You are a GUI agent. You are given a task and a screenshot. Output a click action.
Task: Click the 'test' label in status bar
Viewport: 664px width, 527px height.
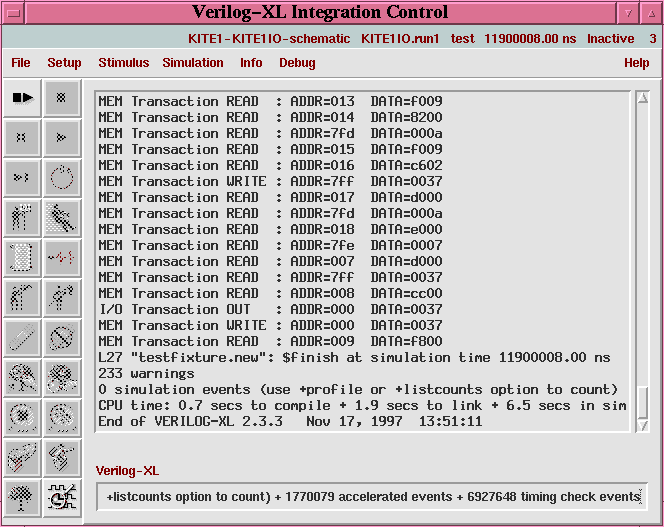(462, 39)
